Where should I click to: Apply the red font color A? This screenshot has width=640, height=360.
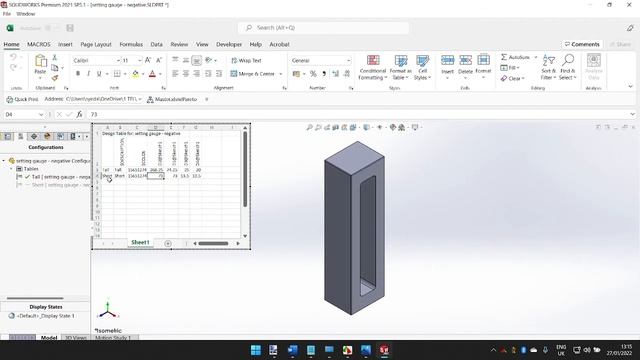tap(152, 74)
